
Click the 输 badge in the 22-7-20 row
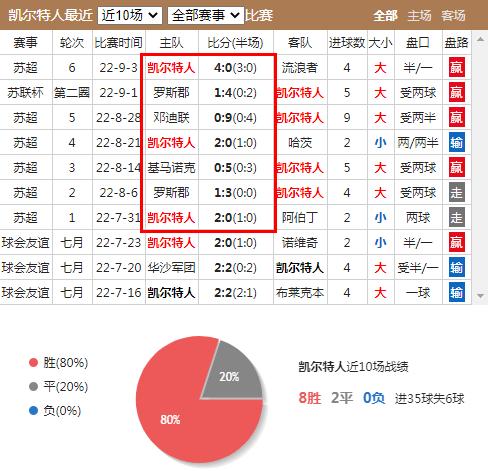456,267
